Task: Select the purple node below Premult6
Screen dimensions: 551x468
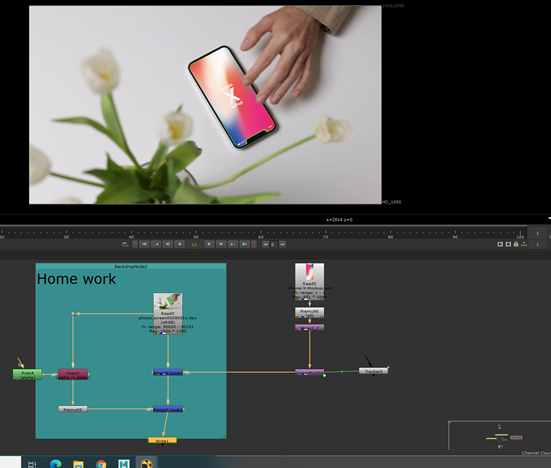Action: point(310,327)
